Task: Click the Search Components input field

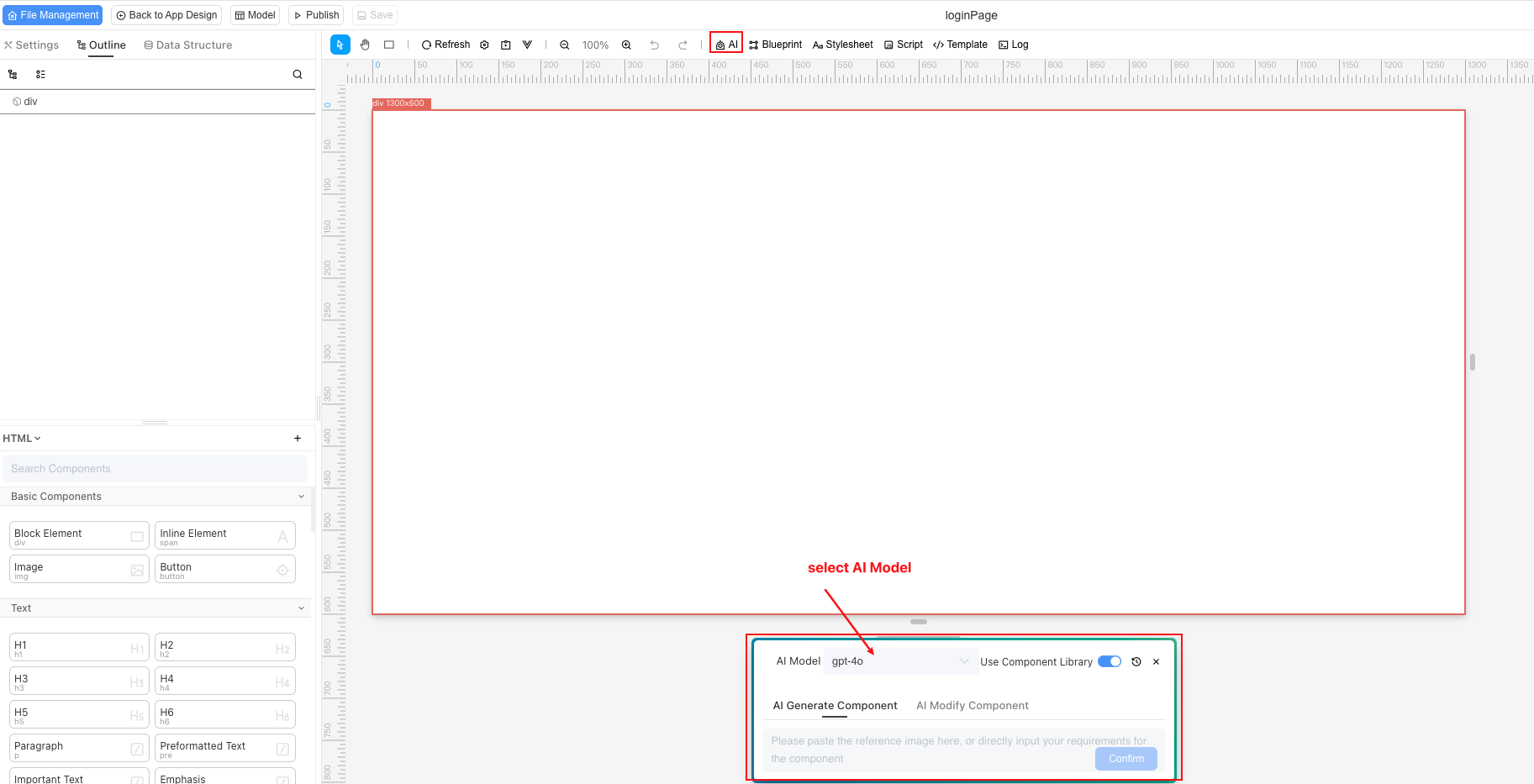Action: (155, 468)
